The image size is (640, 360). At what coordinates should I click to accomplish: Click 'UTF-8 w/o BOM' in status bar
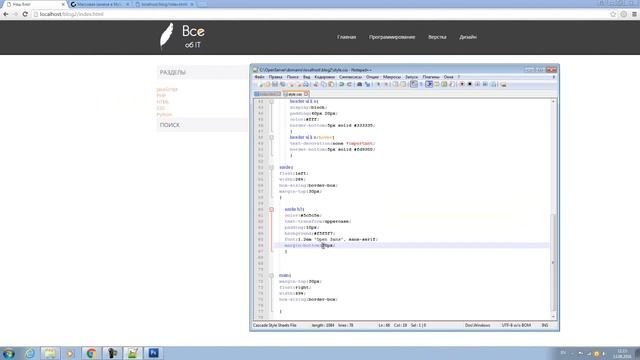point(516,325)
